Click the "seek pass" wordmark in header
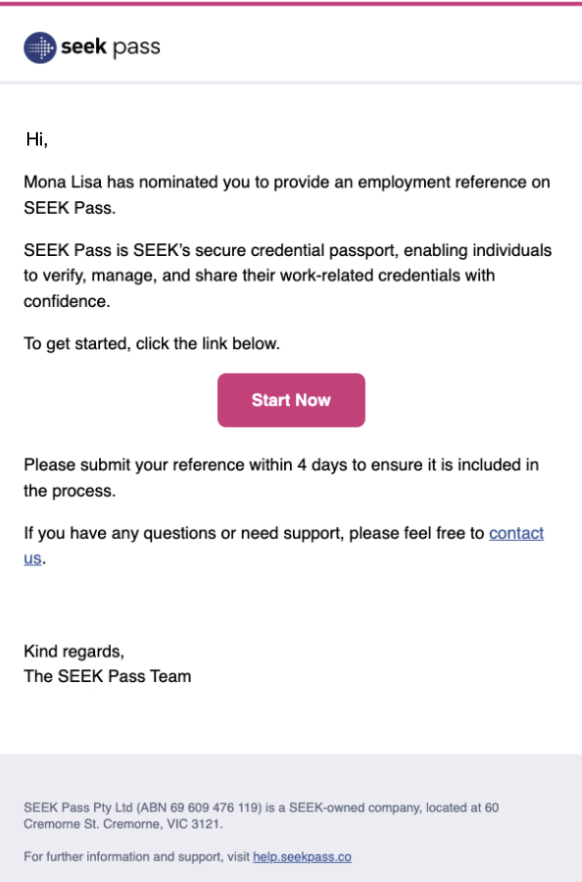582x882 pixels. click(111, 47)
